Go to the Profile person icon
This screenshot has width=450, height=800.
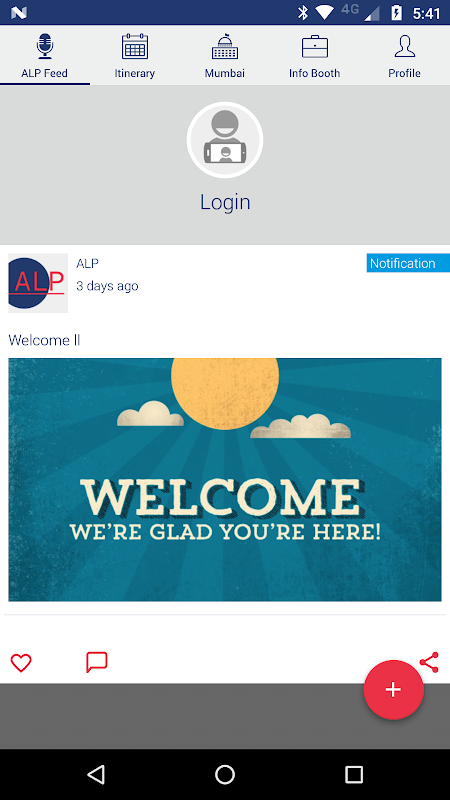tap(405, 46)
